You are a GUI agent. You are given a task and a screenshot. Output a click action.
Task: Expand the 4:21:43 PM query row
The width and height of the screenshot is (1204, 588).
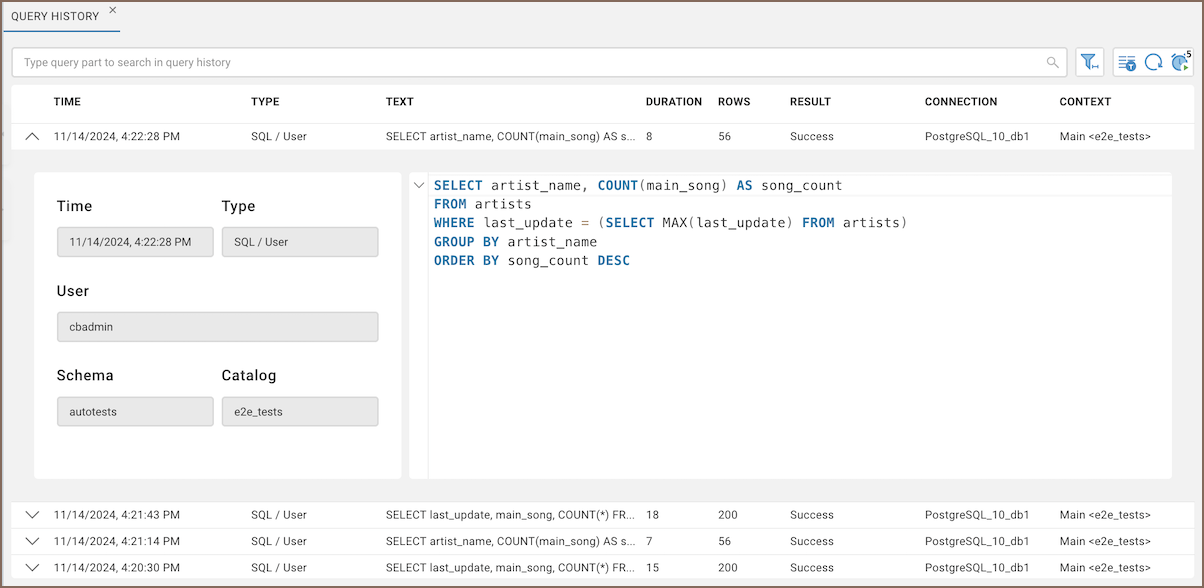click(32, 515)
